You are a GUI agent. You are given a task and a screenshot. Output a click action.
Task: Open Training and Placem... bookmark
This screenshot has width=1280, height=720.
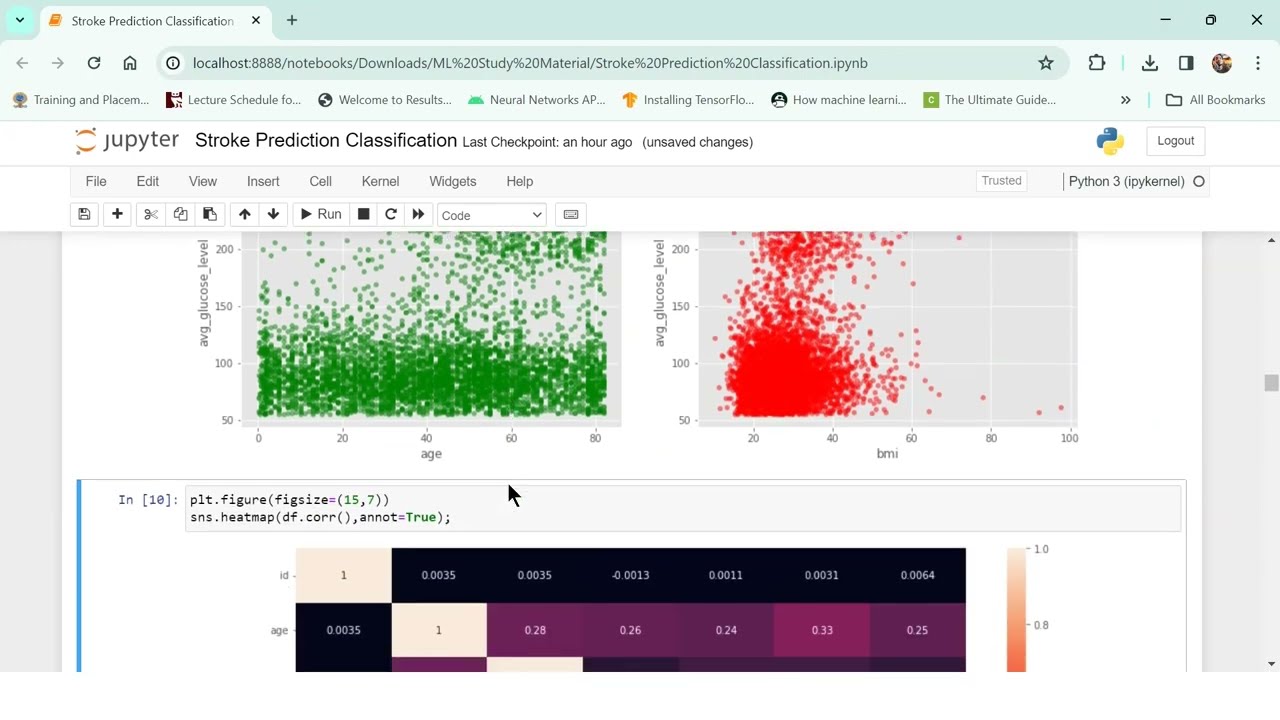(81, 100)
